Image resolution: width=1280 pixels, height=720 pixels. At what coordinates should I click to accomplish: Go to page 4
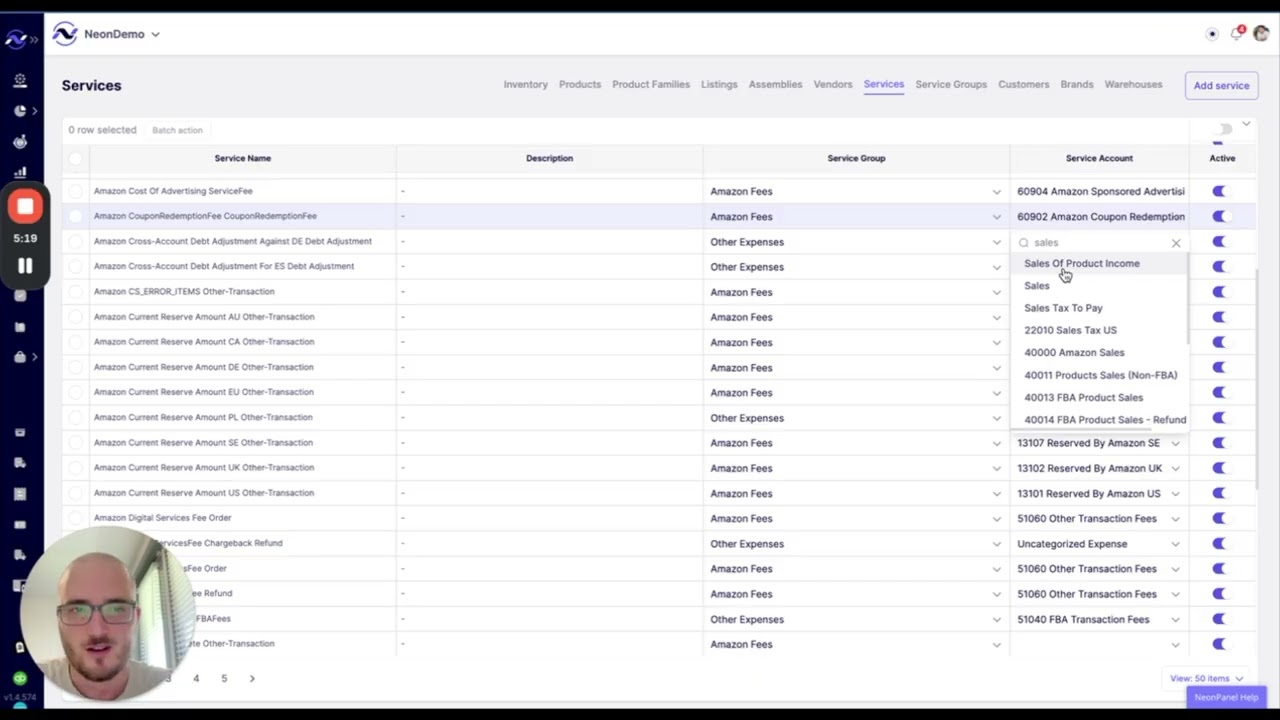(x=196, y=678)
